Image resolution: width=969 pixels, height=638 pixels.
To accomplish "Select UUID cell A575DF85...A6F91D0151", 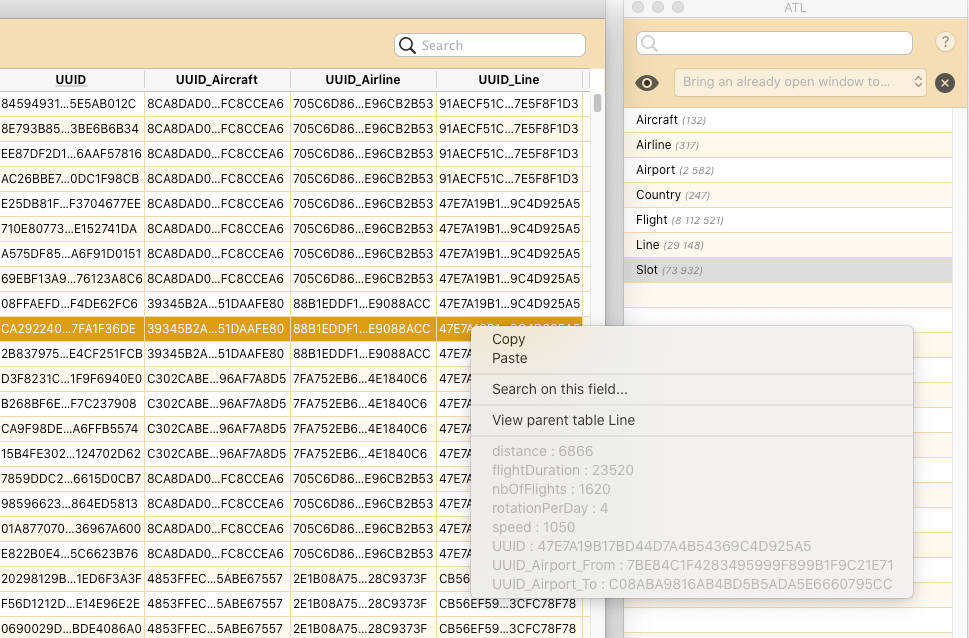I will (x=72, y=254).
